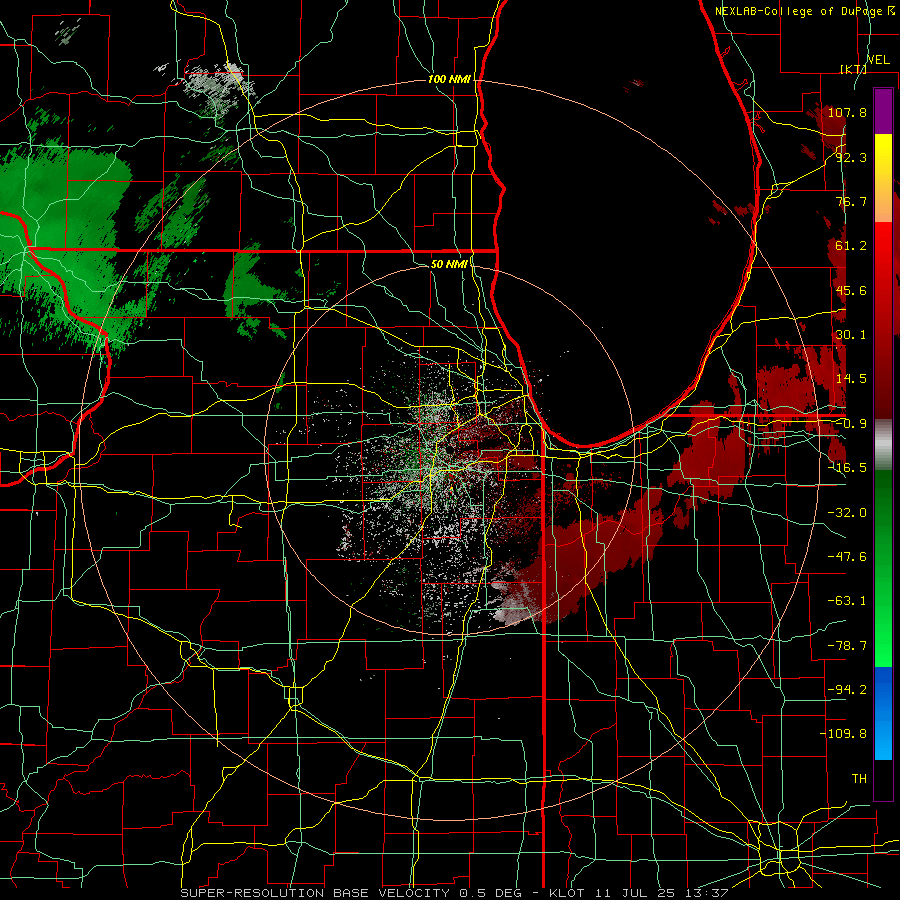Click the 92.3 value on velocity scale

(851, 157)
